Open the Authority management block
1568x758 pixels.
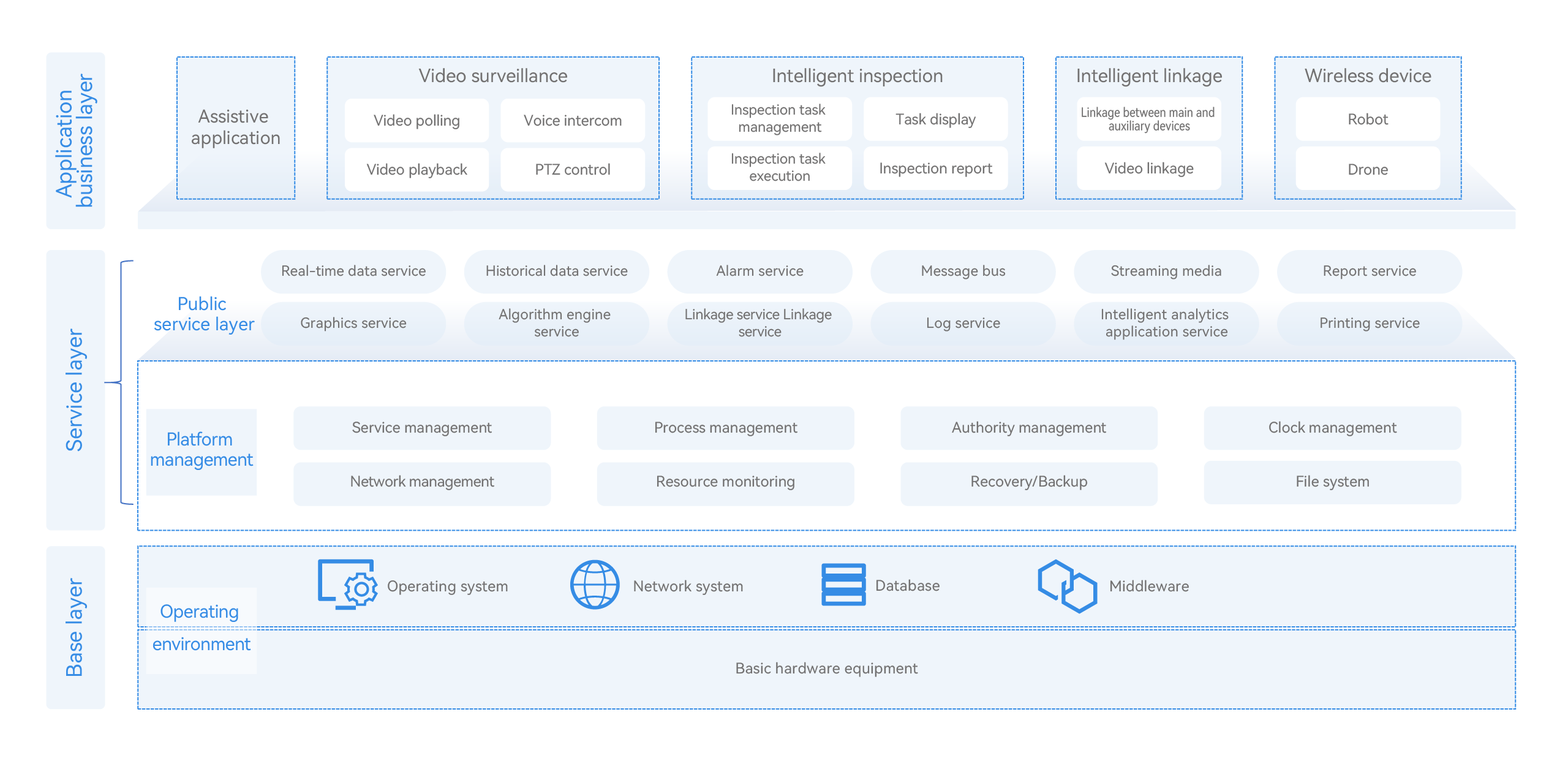pos(1028,428)
